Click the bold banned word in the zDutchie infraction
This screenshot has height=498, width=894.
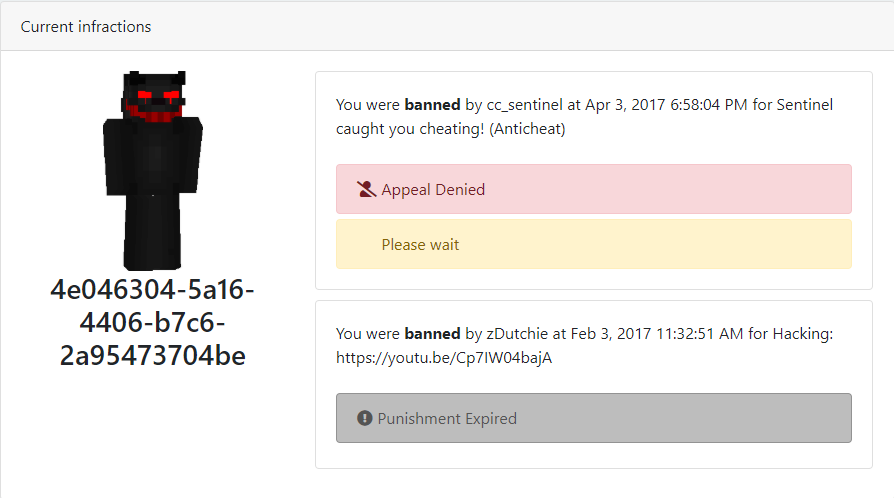click(432, 334)
